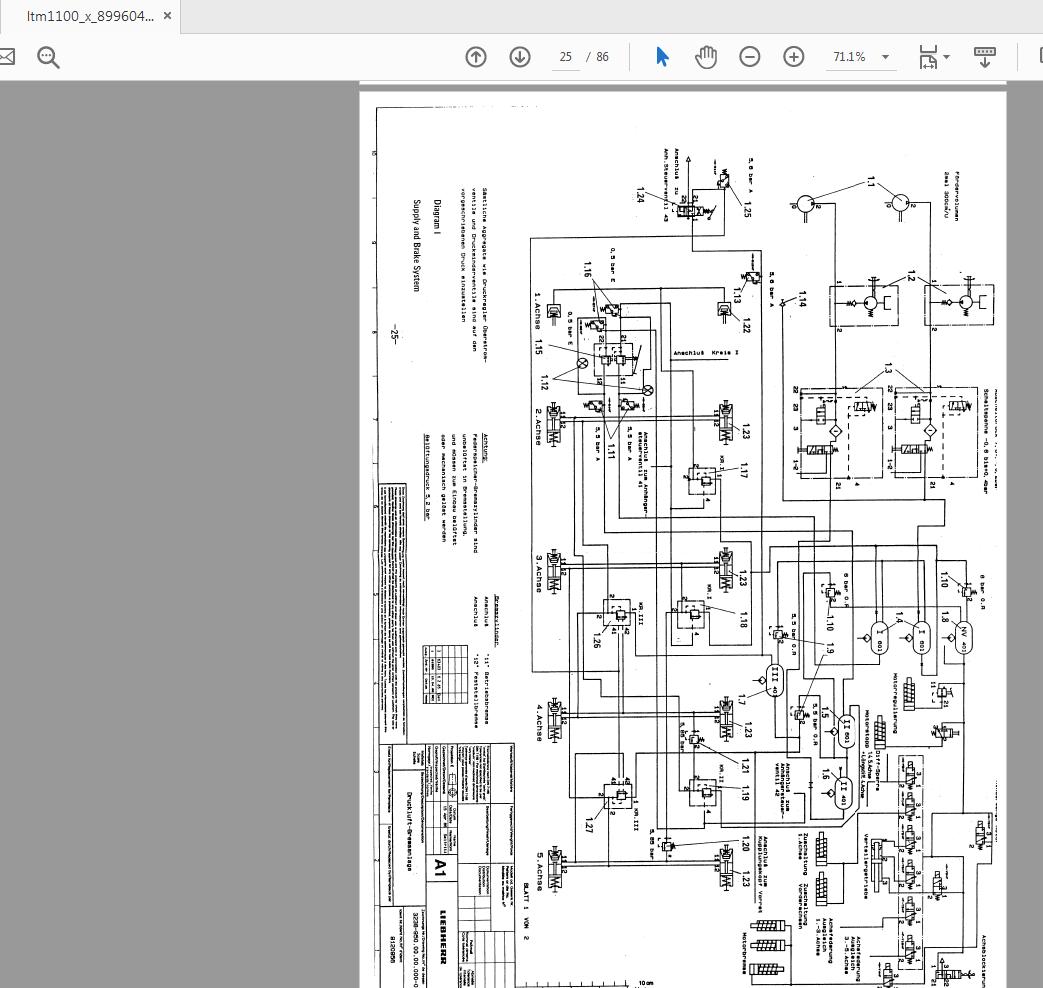Collapse the toolbar using the hide-toolbar icon
1043x988 pixels.
point(985,57)
